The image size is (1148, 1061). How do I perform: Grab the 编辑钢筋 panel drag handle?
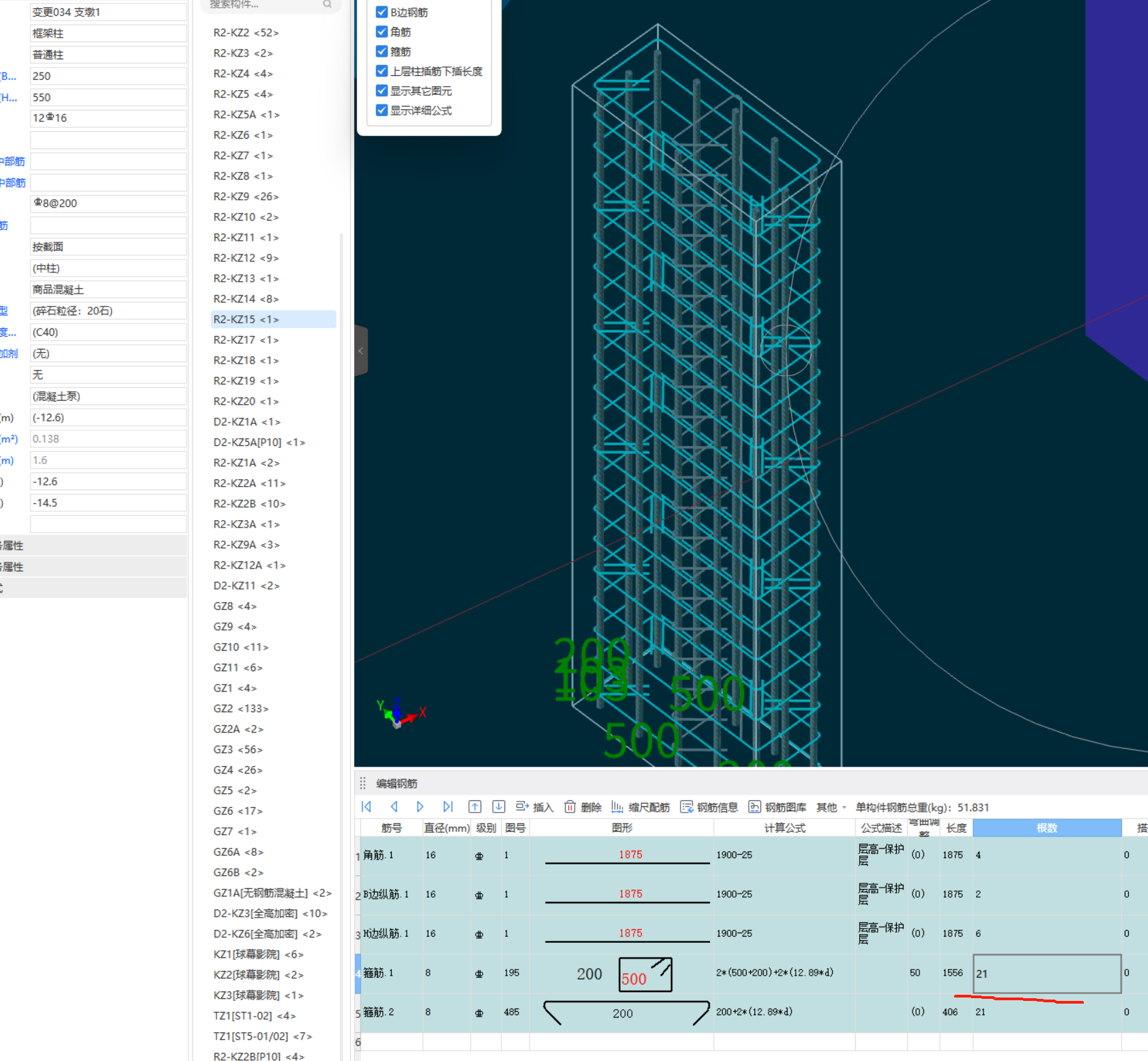pyautogui.click(x=363, y=783)
